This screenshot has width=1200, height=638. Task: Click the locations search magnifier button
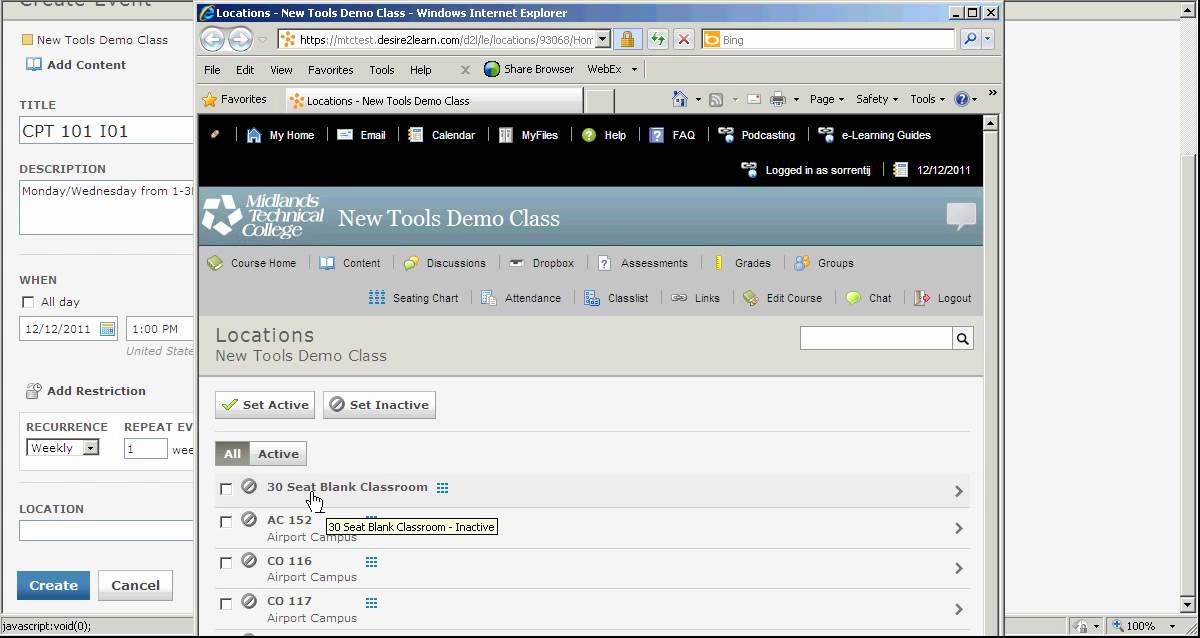coord(962,339)
